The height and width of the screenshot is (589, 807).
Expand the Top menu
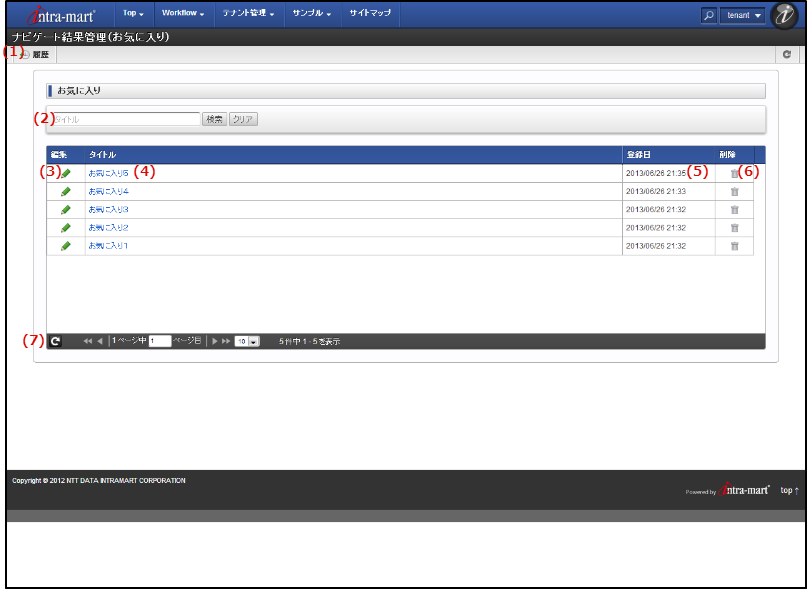(x=133, y=13)
